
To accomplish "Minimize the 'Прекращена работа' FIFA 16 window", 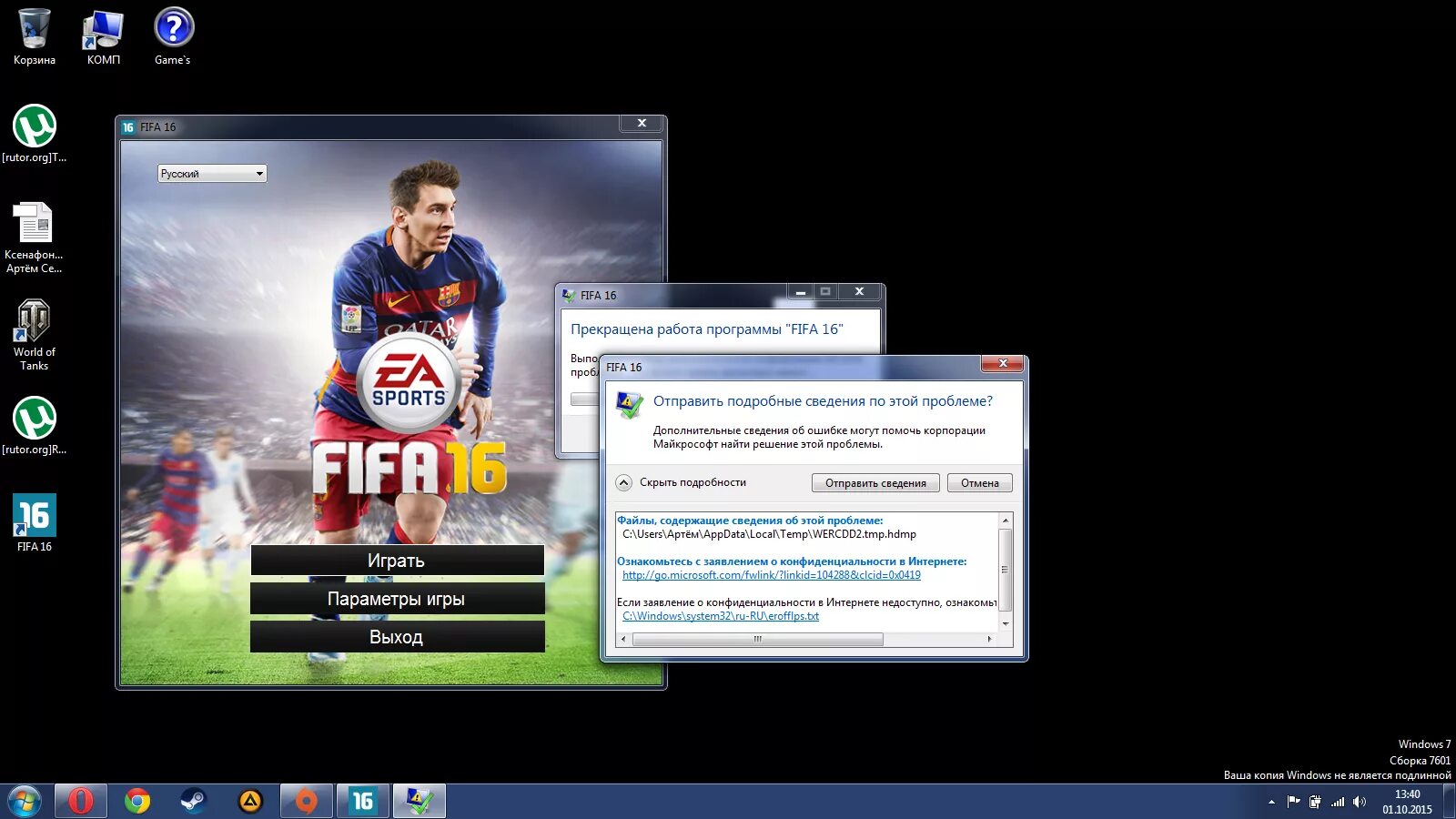I will coord(800,292).
